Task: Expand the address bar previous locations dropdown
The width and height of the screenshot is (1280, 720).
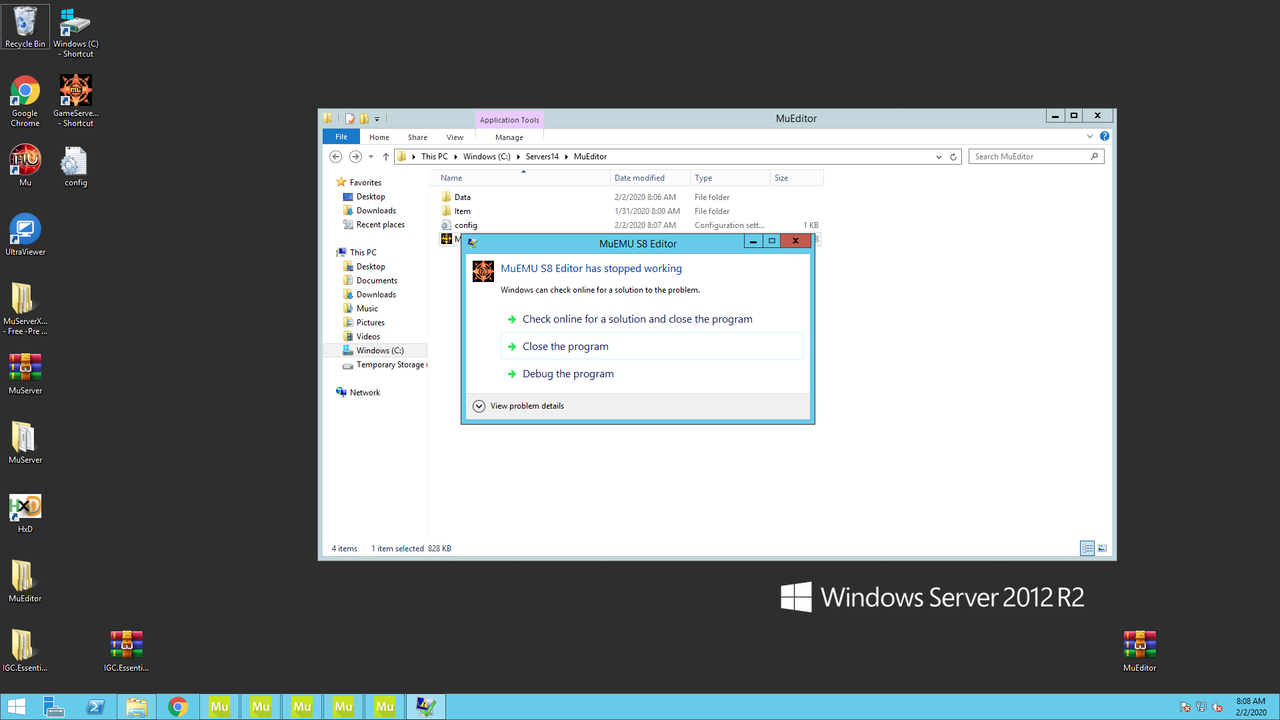Action: click(938, 157)
